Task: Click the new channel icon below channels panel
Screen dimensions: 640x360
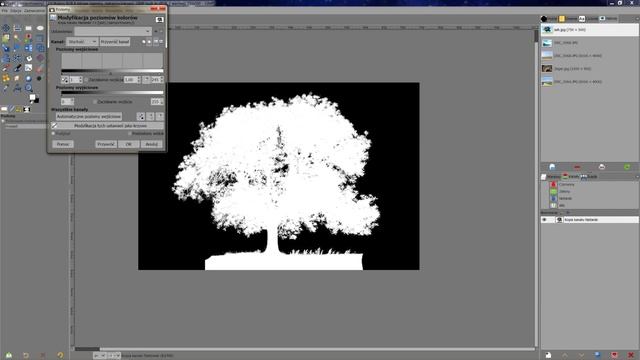Action: coord(548,355)
